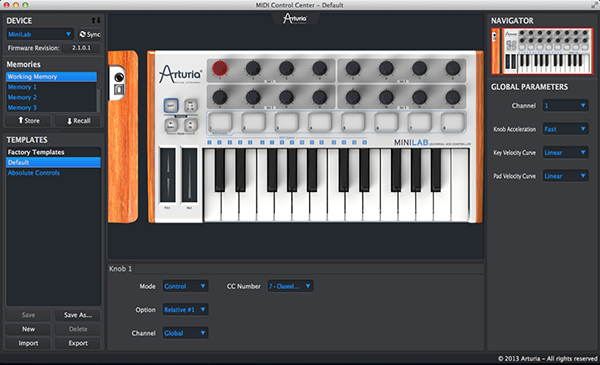This screenshot has width=600, height=365.
Task: Toggle the Shift button on the MiniLab
Action: (171, 106)
